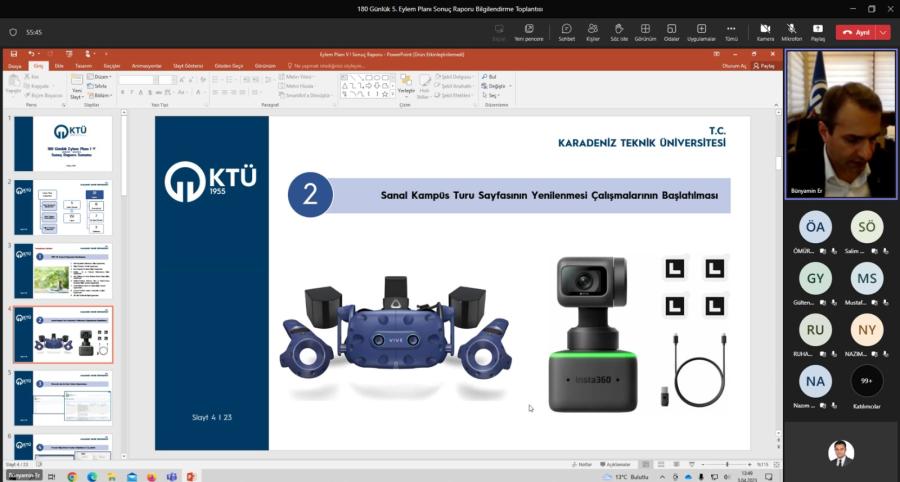
Task: Select the Giriş ribbon tab
Action: click(39, 66)
